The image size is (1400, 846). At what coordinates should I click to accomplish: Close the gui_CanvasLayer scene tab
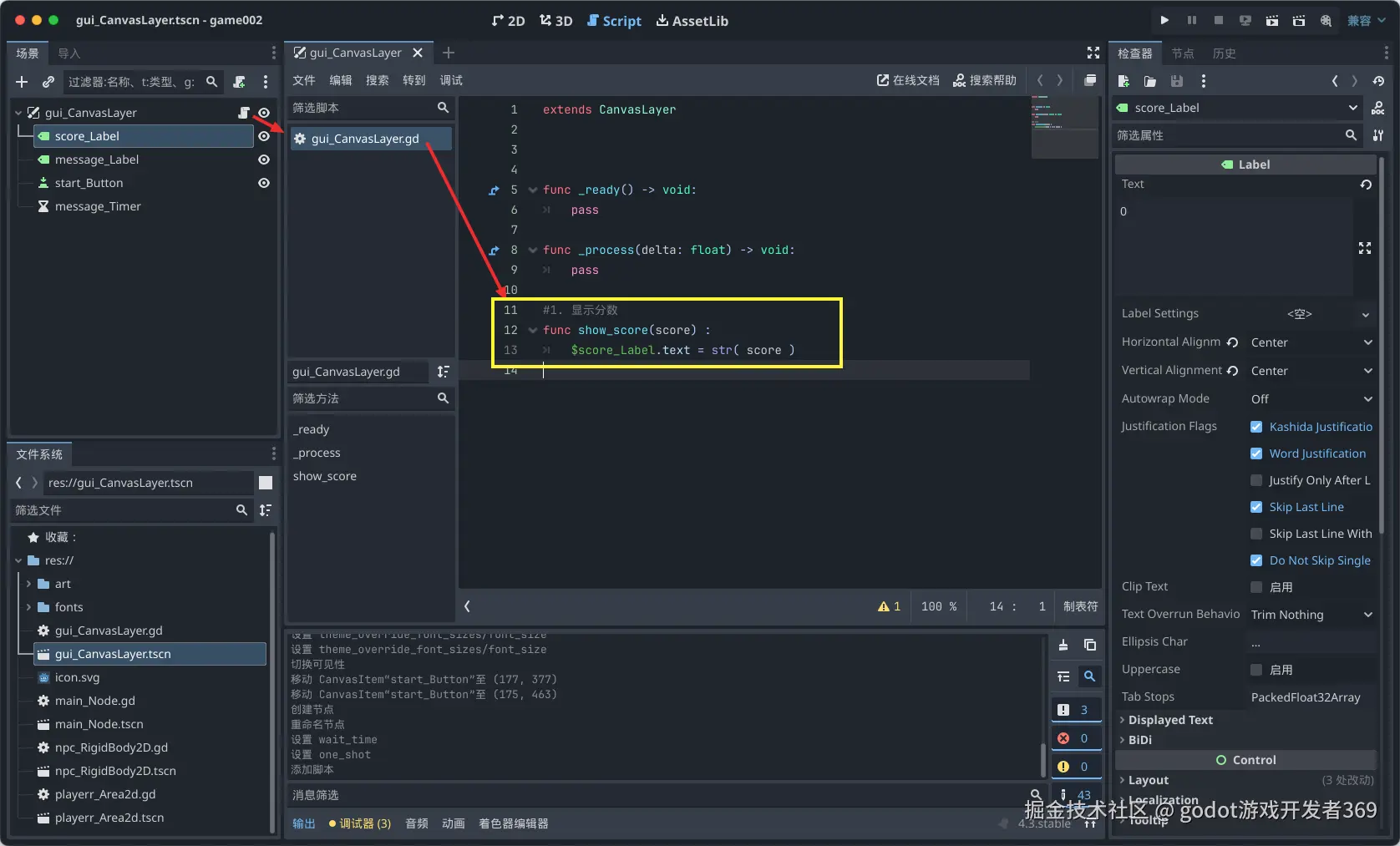(418, 53)
